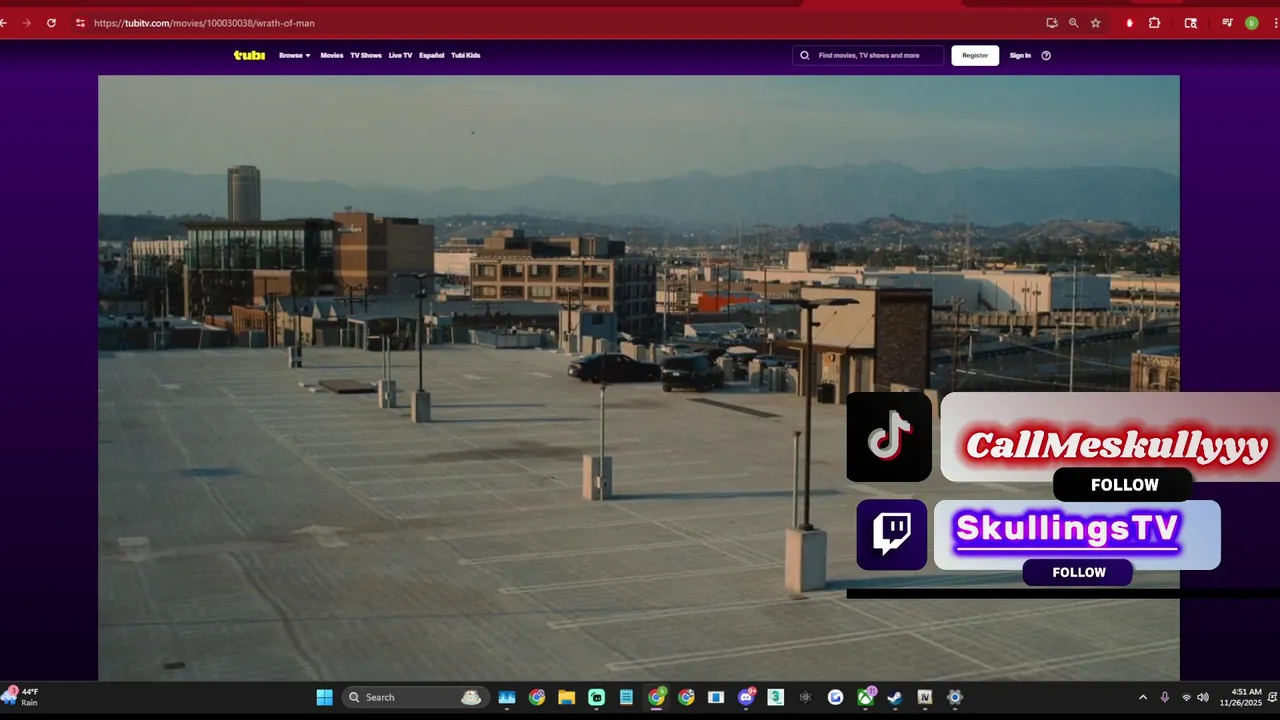The height and width of the screenshot is (720, 1280).
Task: Click the search magnifier icon on Tubi
Action: click(x=805, y=55)
